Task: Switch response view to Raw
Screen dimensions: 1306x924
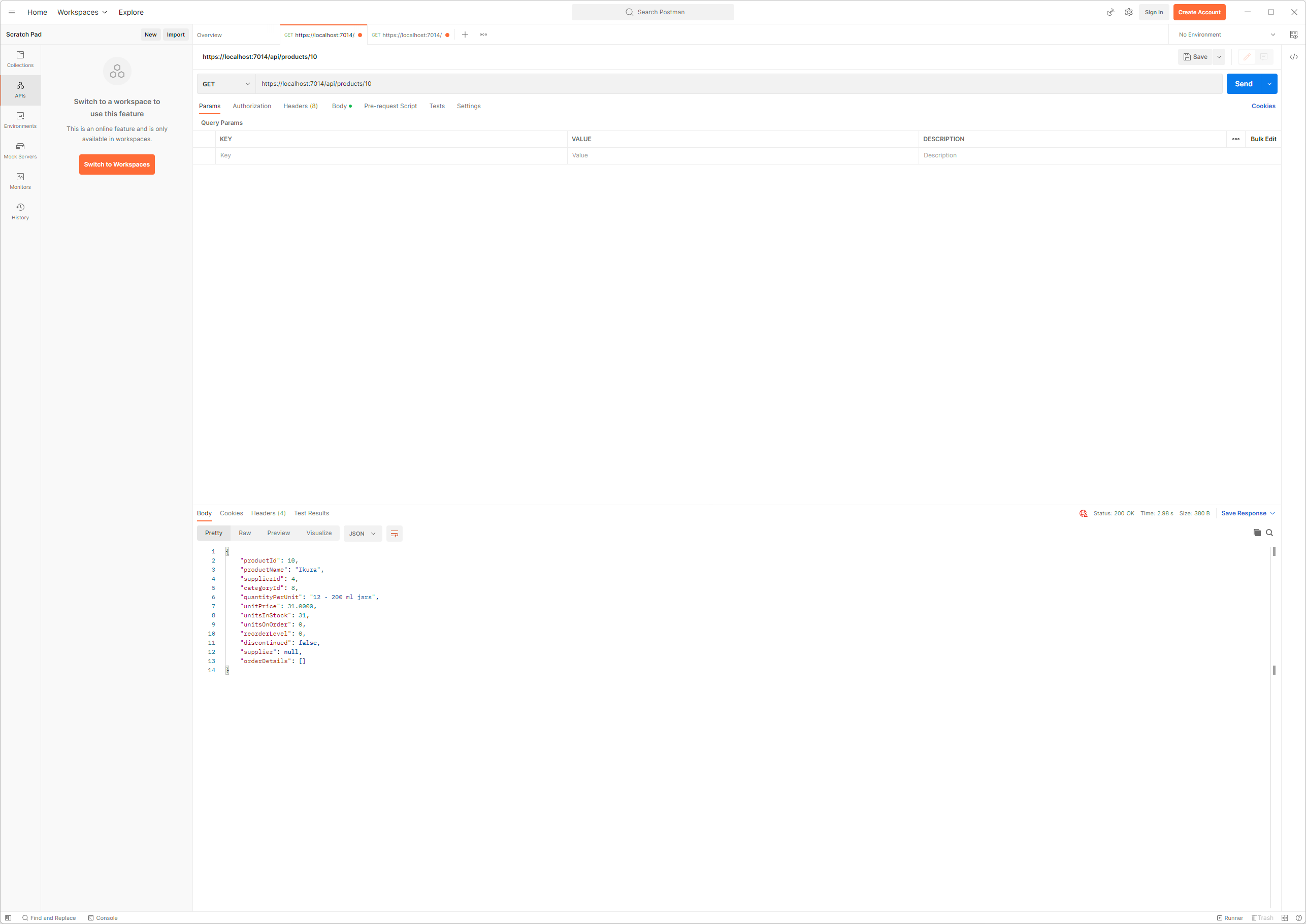Action: click(245, 533)
